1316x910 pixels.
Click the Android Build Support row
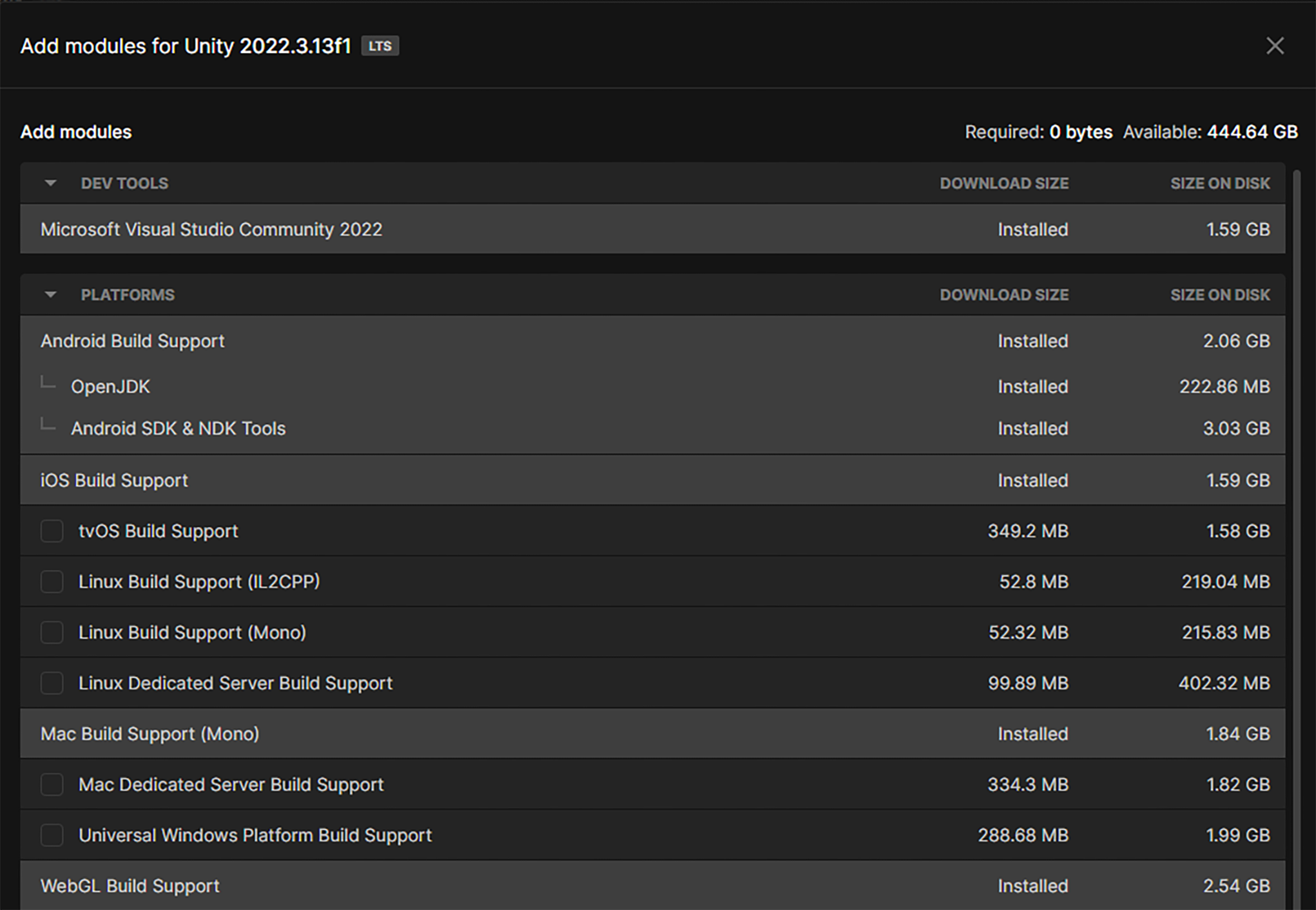[x=132, y=341]
